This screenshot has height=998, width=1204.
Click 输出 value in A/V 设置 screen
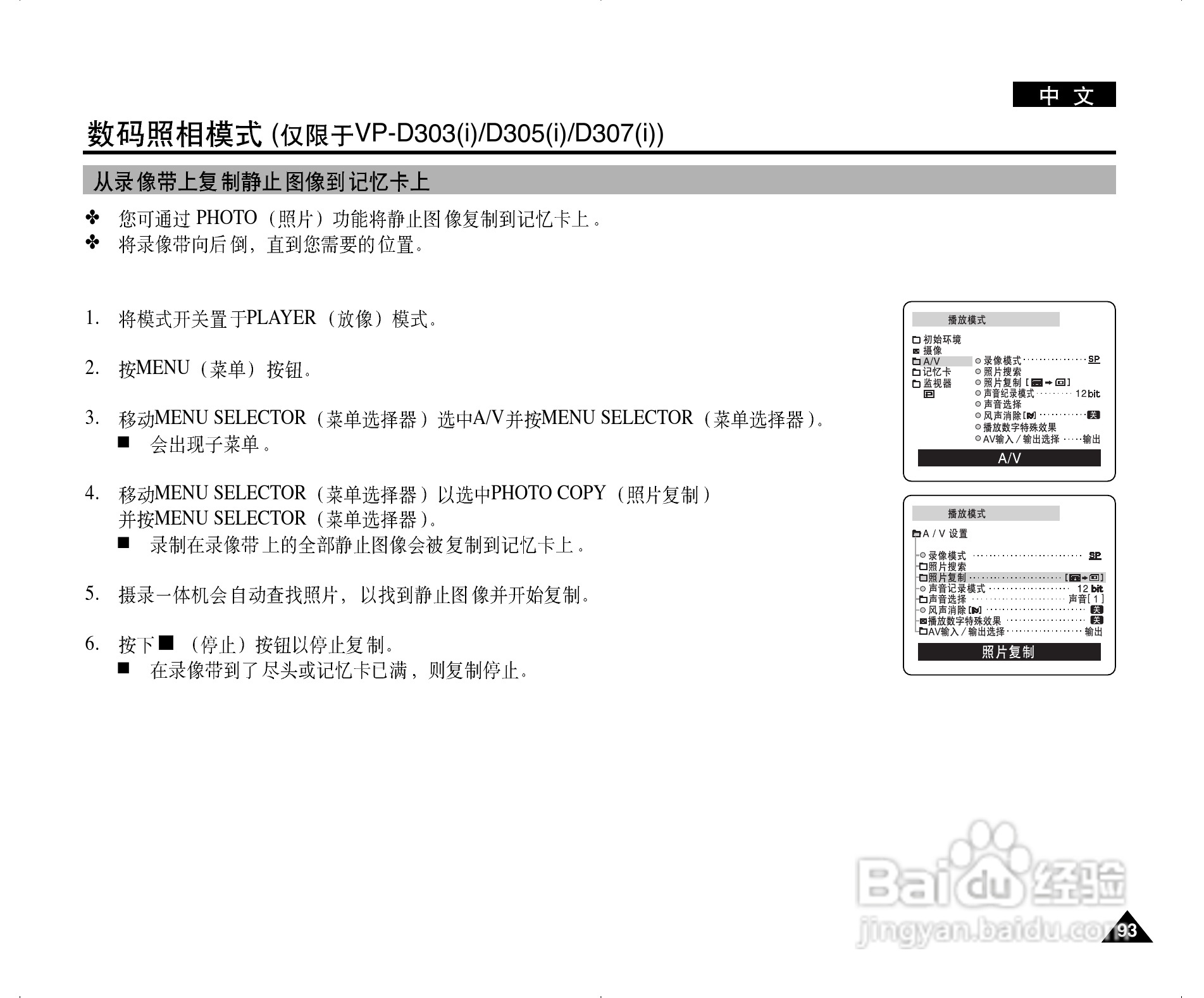(x=1094, y=632)
